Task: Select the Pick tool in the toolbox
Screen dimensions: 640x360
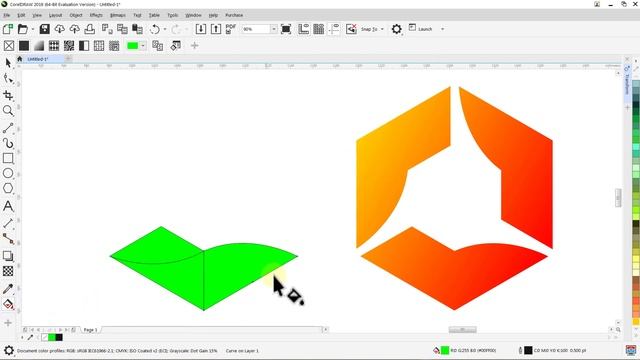Action: 8,63
